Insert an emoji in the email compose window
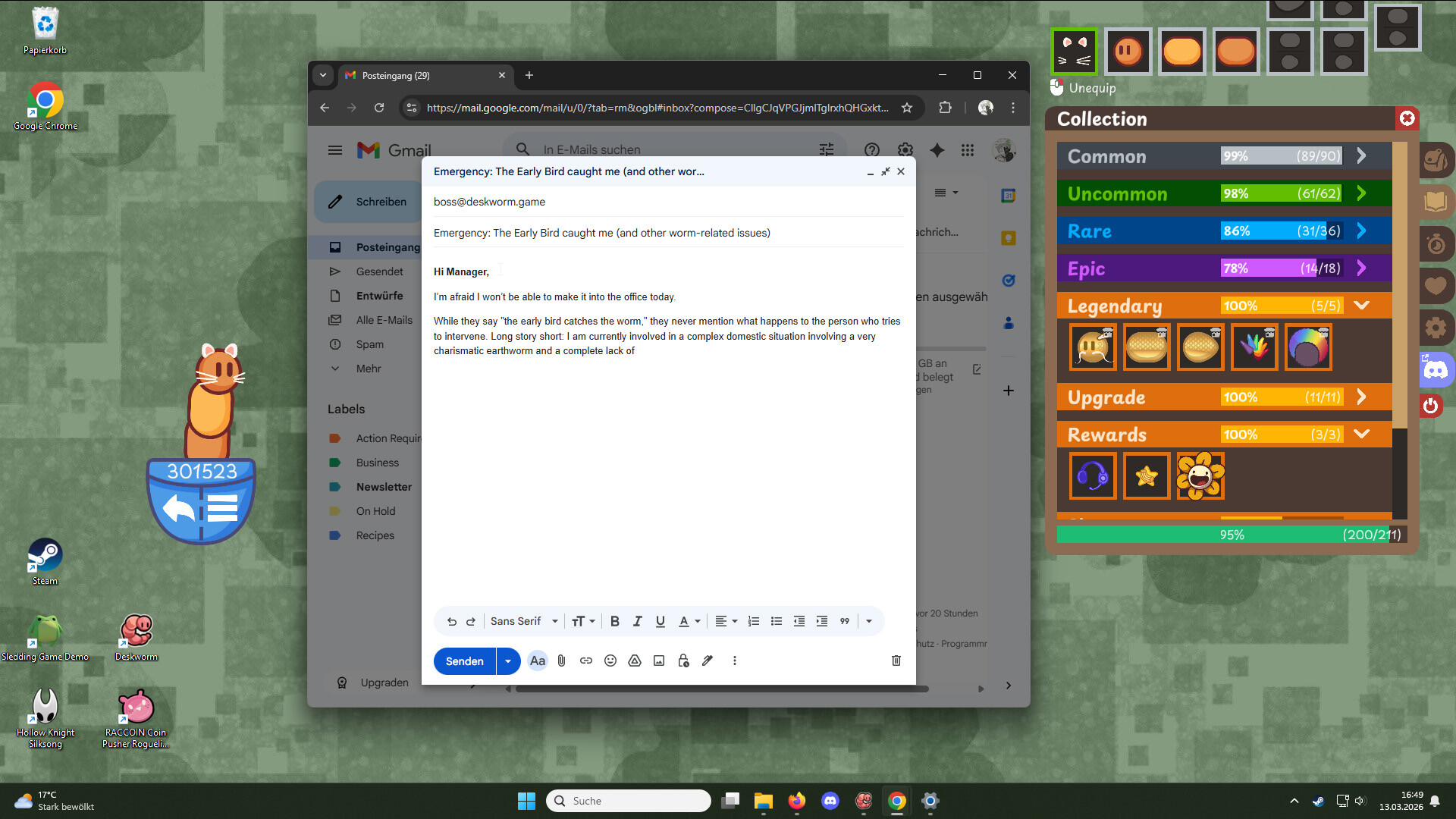The width and height of the screenshot is (1456, 819). pyautogui.click(x=610, y=661)
